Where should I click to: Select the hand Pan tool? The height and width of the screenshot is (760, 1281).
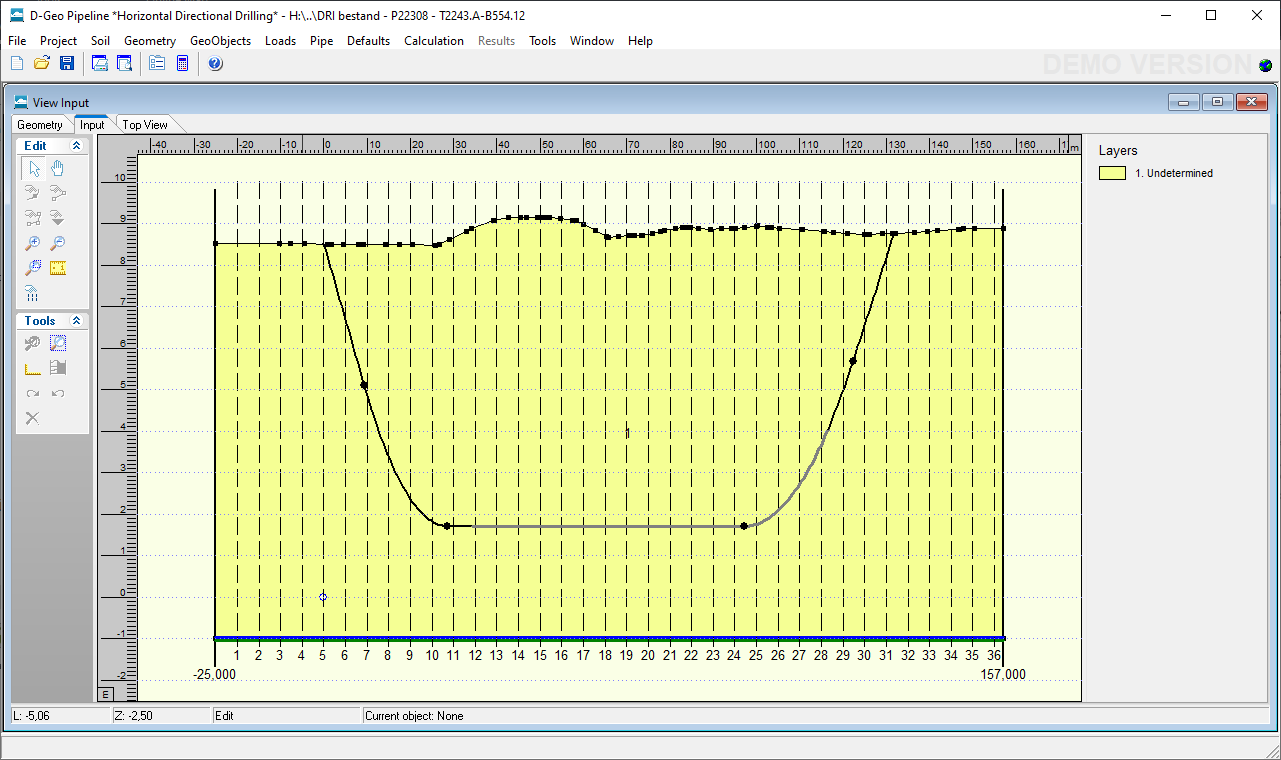coord(58,168)
